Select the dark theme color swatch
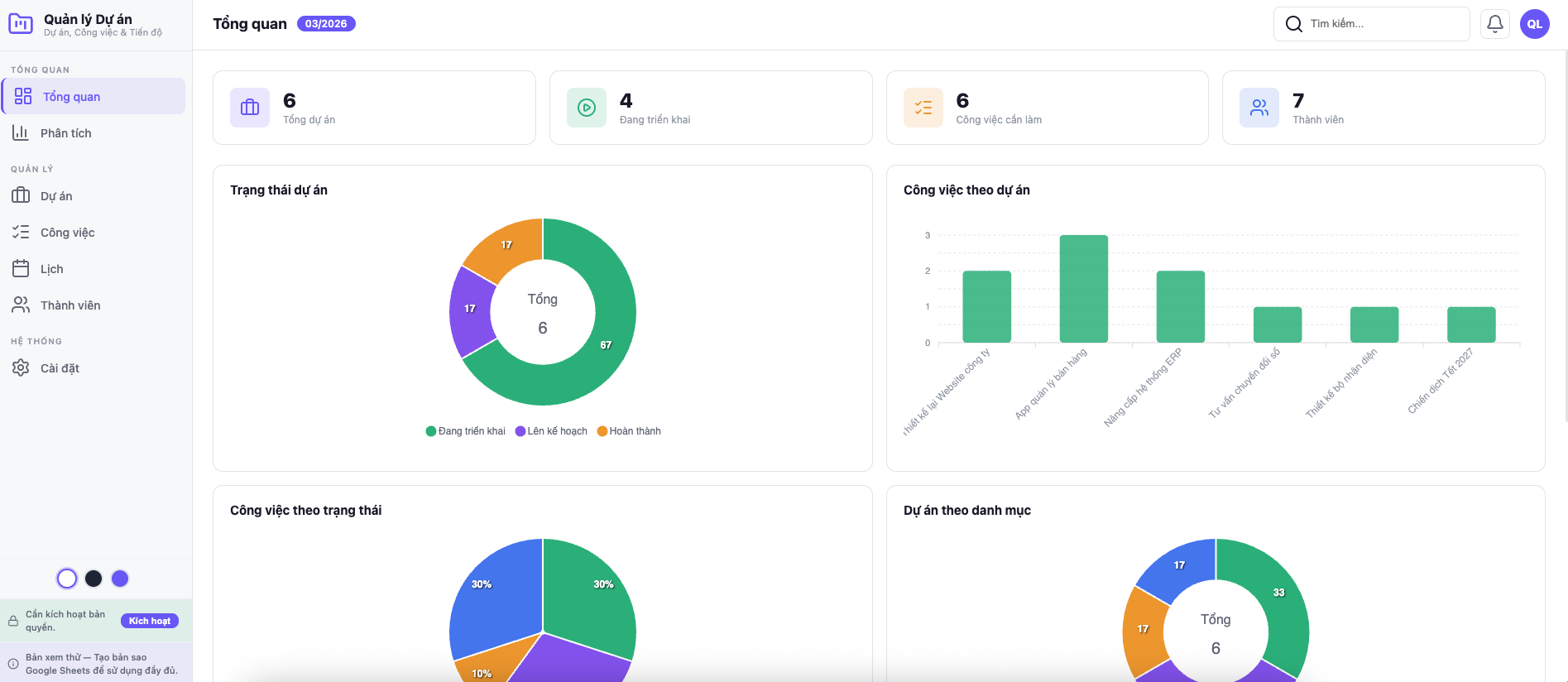 click(94, 579)
